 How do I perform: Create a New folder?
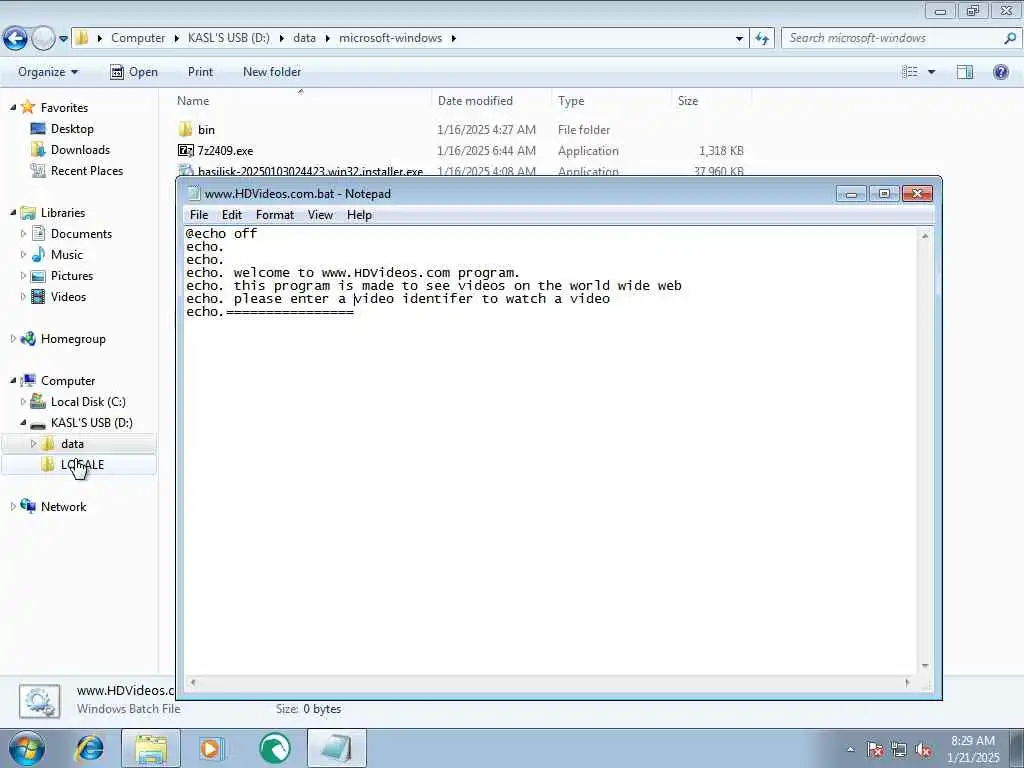(x=272, y=72)
